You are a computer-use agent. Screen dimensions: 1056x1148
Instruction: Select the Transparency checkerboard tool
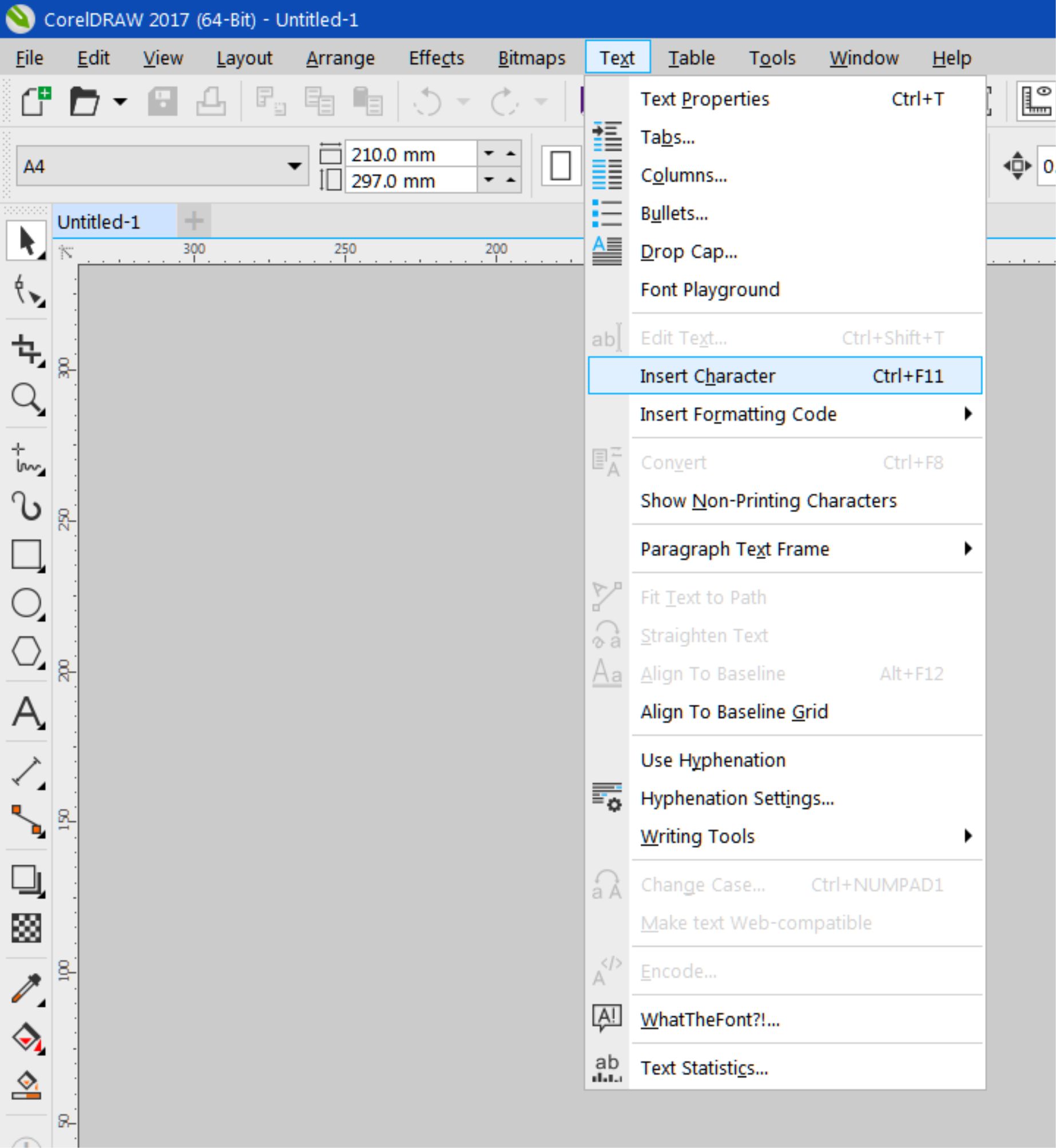pos(26,927)
